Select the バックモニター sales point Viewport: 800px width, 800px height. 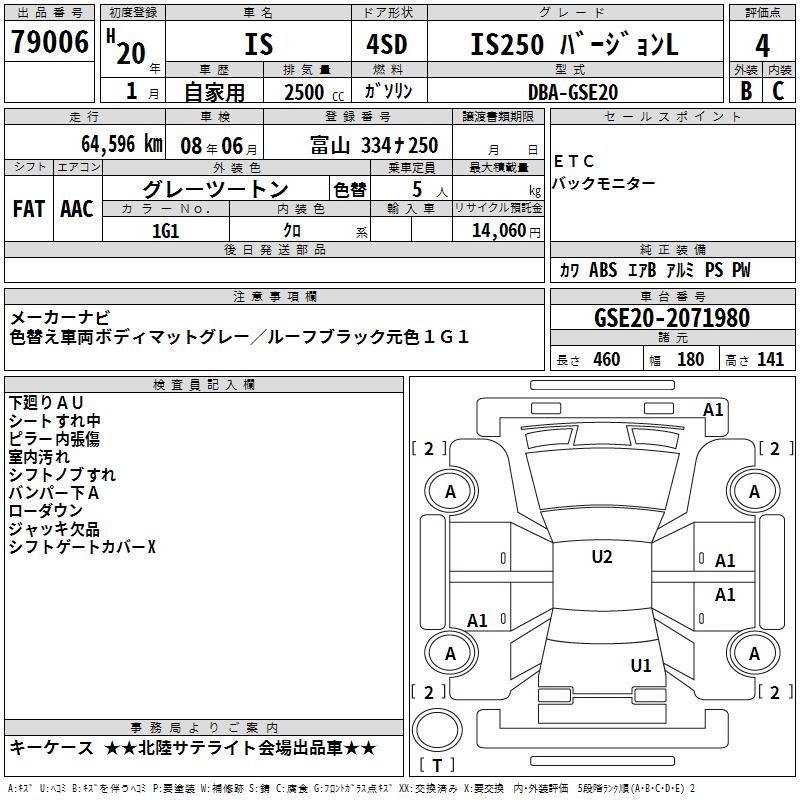click(604, 183)
